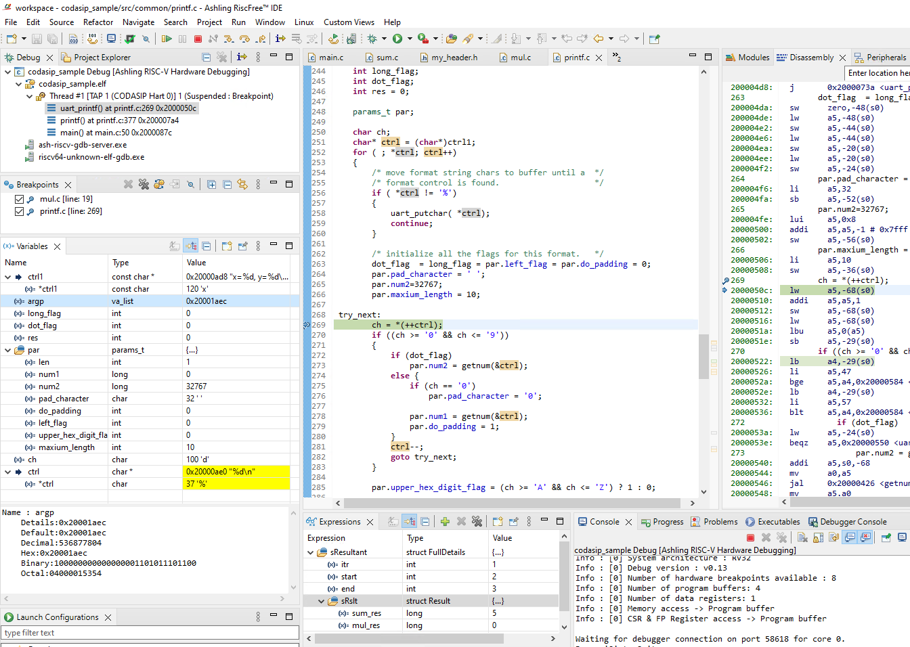This screenshot has width=910, height=647.
Task: Click the Back navigation arrow in toolbar
Action: (598, 39)
